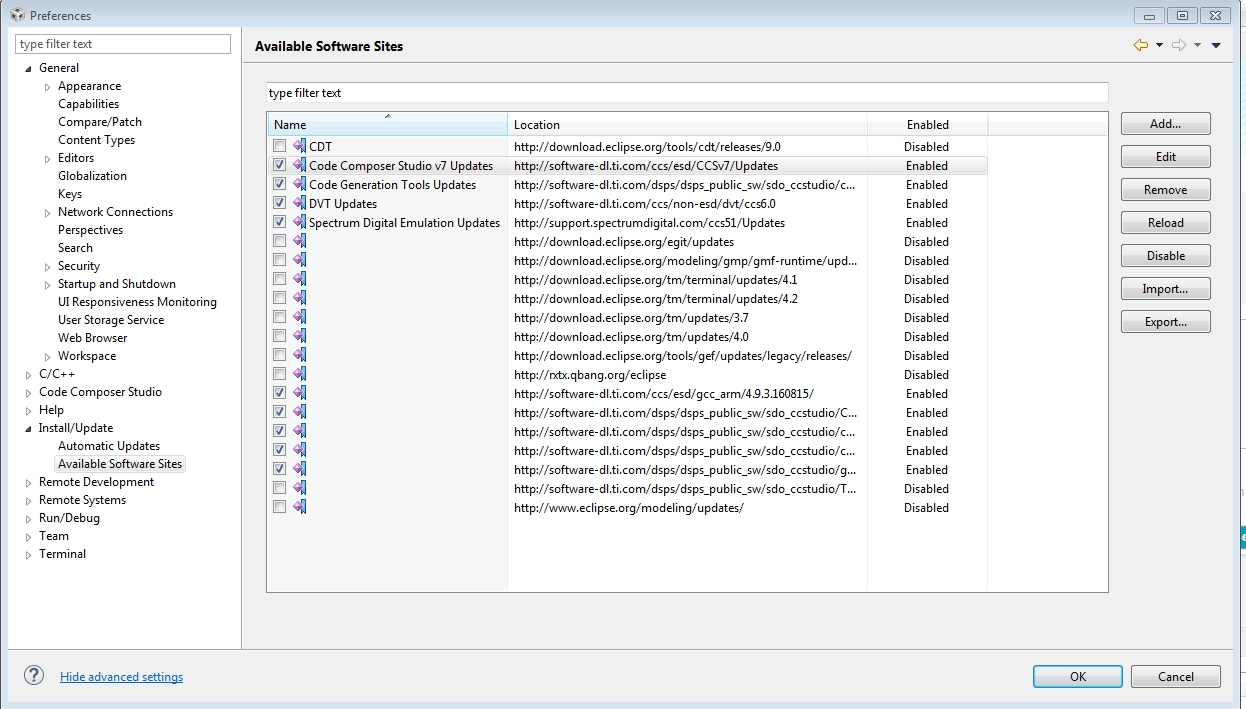Click the site icon for gef legacy releases row
Screen dimensions: 1246x709
point(299,355)
